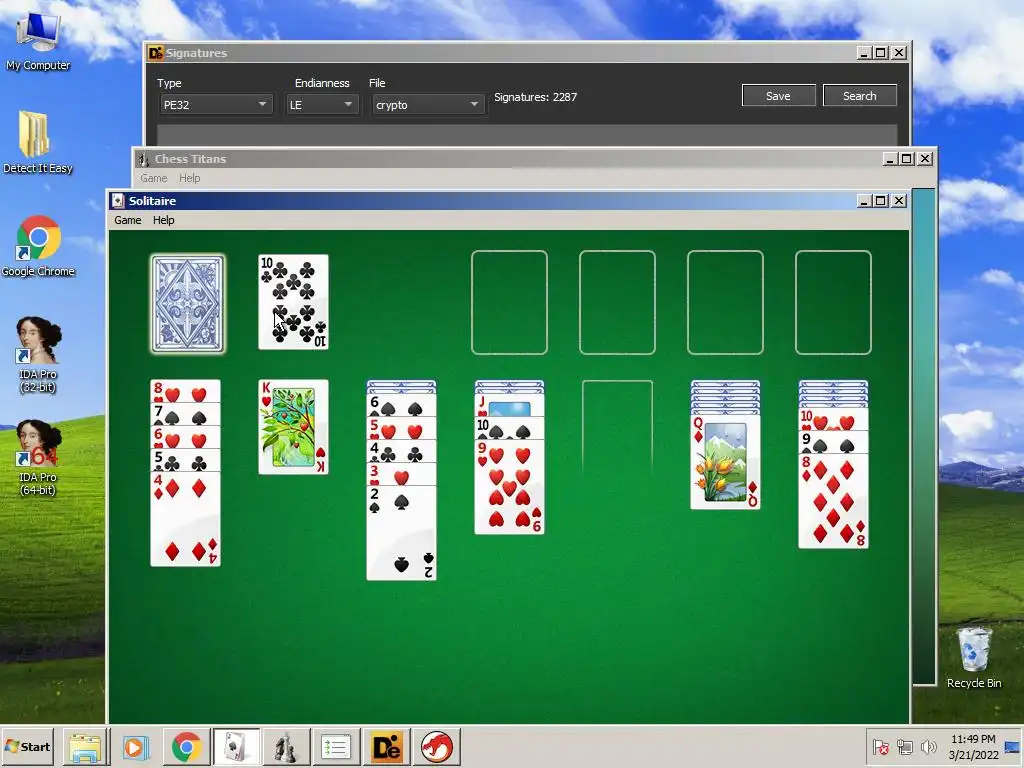Select the Queen of diamonds card

point(725,462)
